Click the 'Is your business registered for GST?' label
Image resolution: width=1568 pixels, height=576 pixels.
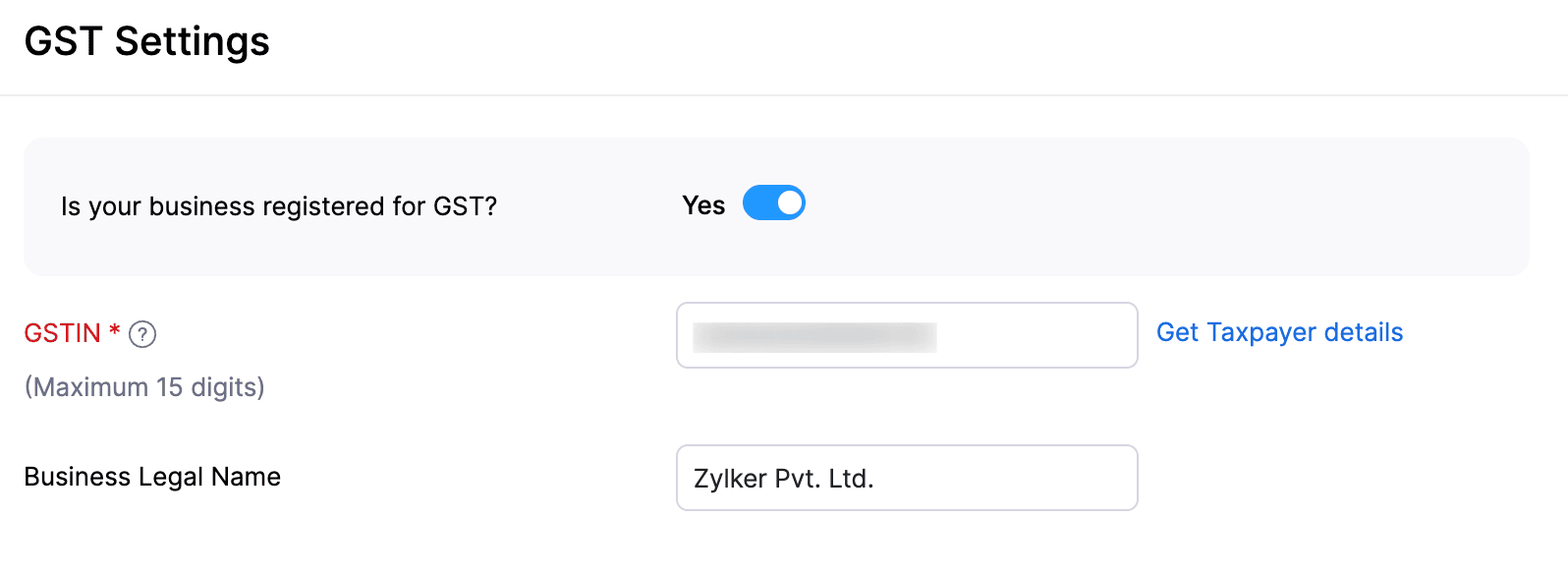[279, 206]
